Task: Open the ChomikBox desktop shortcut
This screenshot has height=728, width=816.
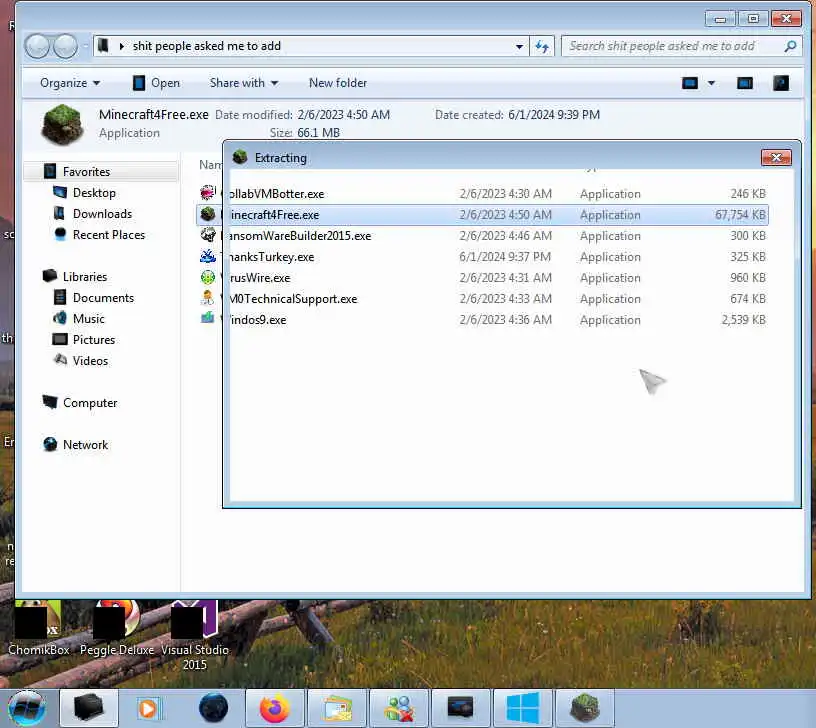Action: click(39, 629)
